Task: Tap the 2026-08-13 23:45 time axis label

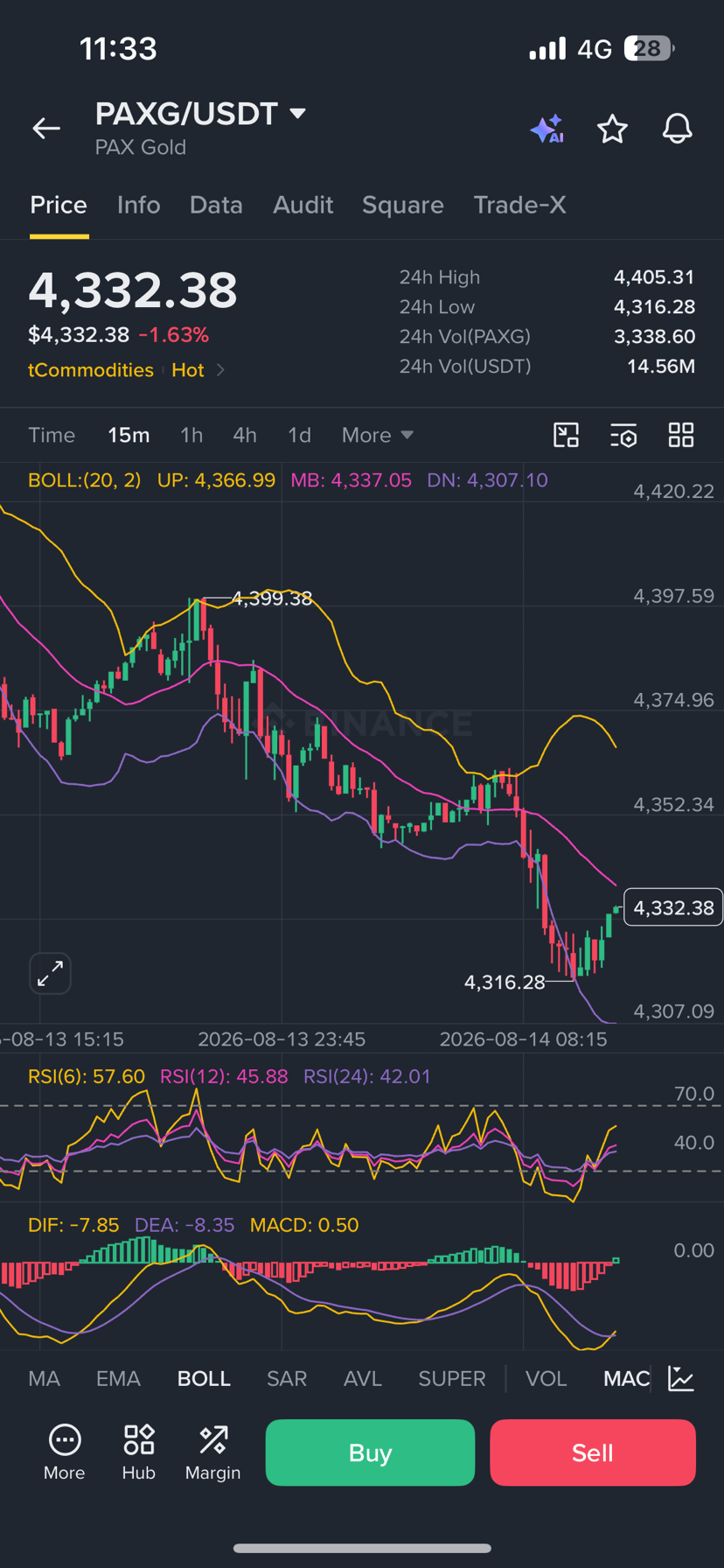Action: click(282, 1039)
